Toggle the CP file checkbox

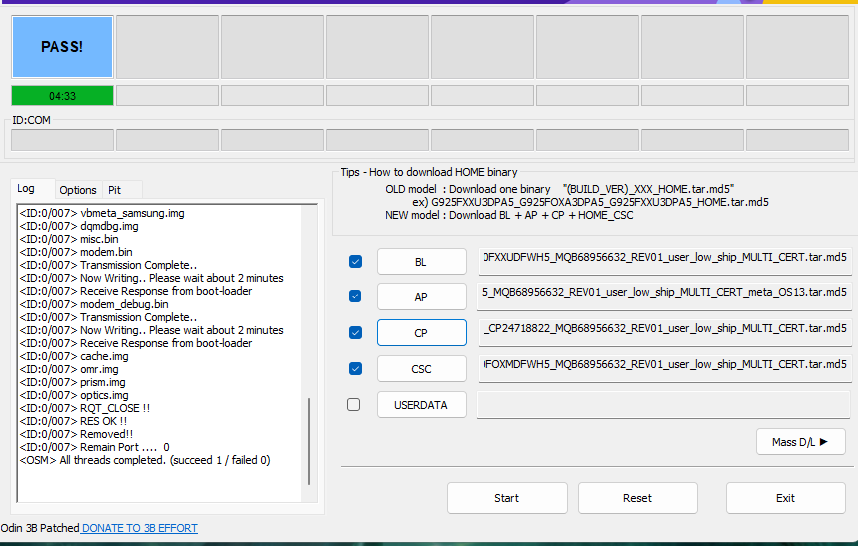click(355, 332)
